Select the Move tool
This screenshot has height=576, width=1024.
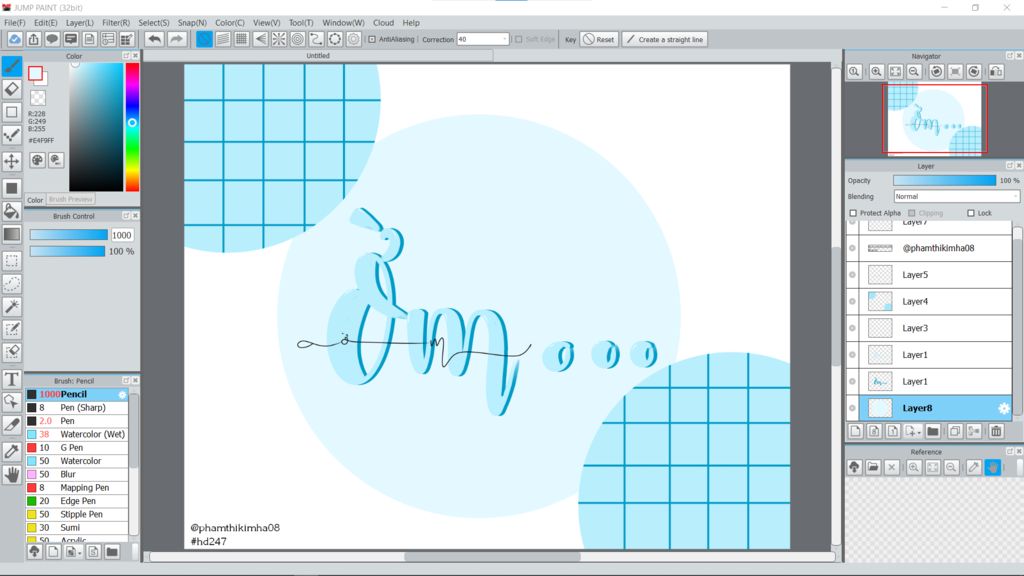(x=12, y=161)
